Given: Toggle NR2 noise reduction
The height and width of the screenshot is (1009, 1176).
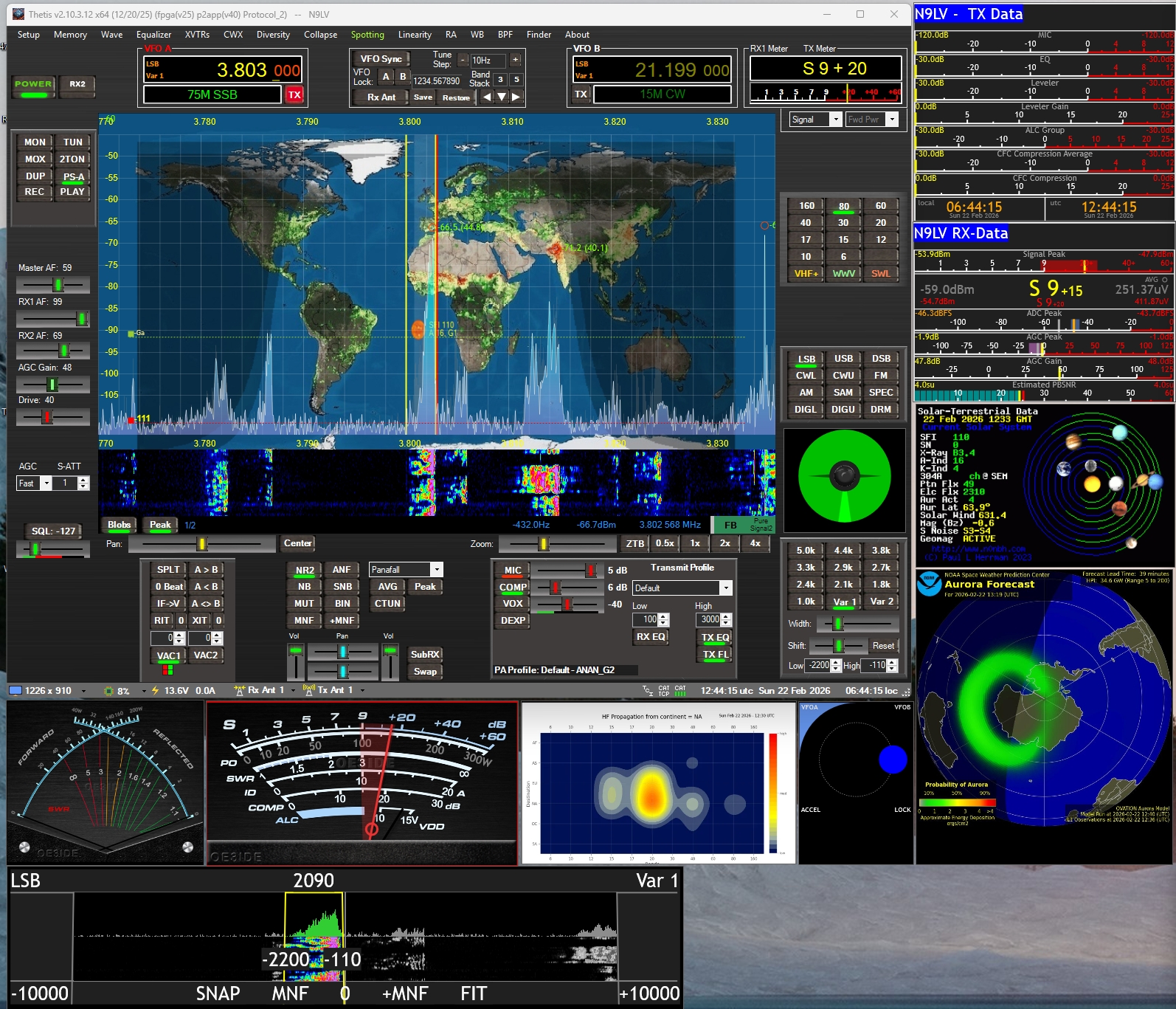Looking at the screenshot, I should coord(305,570).
